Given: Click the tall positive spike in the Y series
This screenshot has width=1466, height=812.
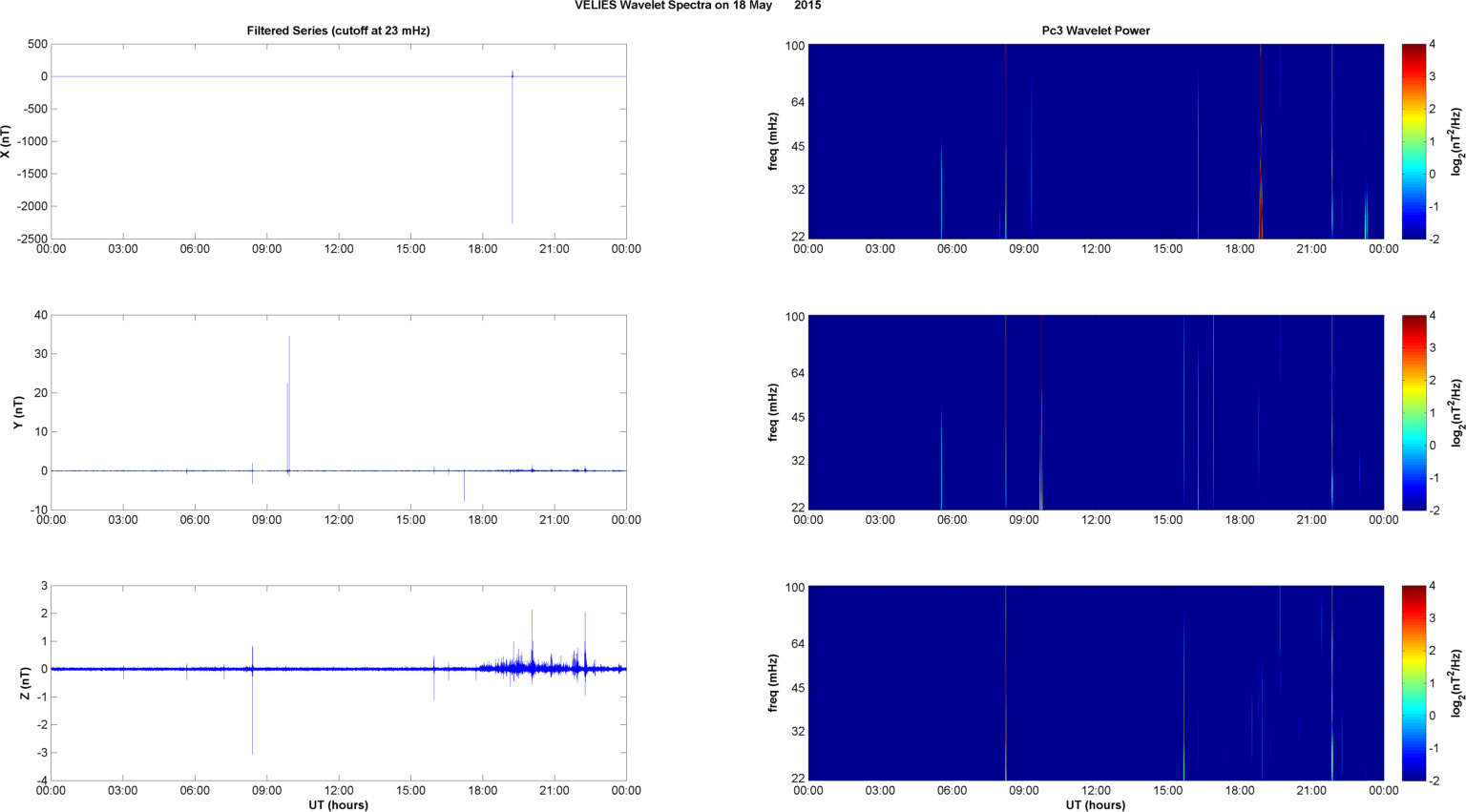Looking at the screenshot, I should coord(289,401).
